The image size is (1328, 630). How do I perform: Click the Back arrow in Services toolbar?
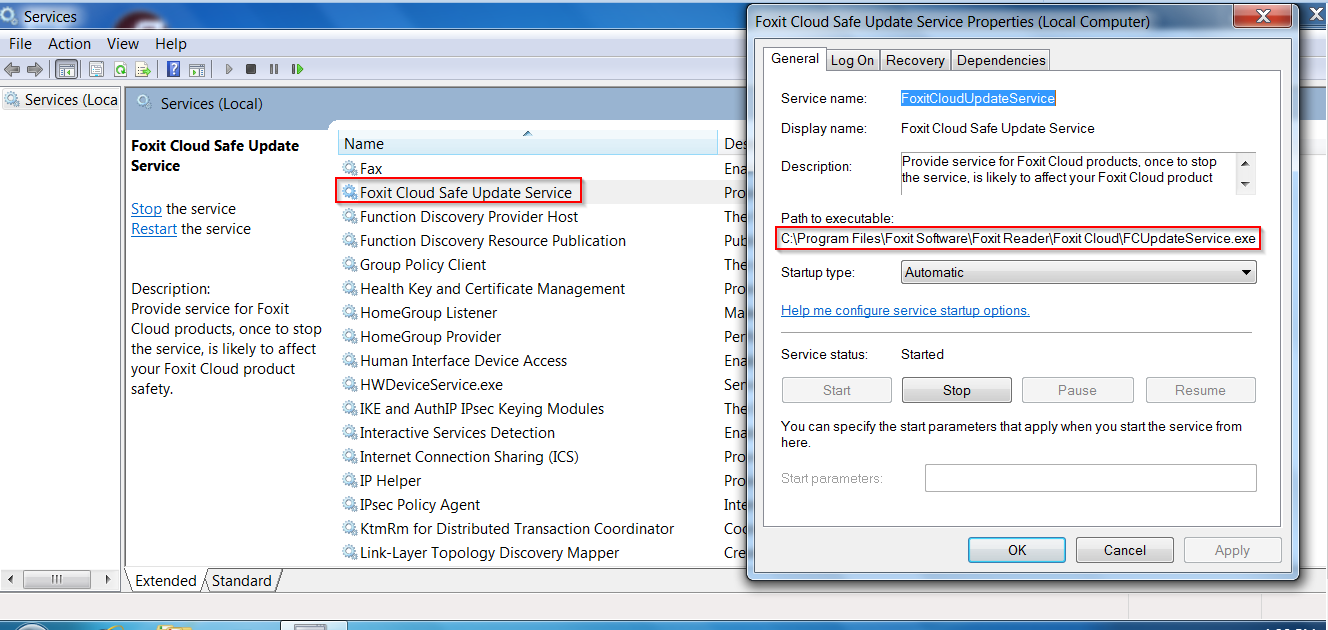(12, 69)
